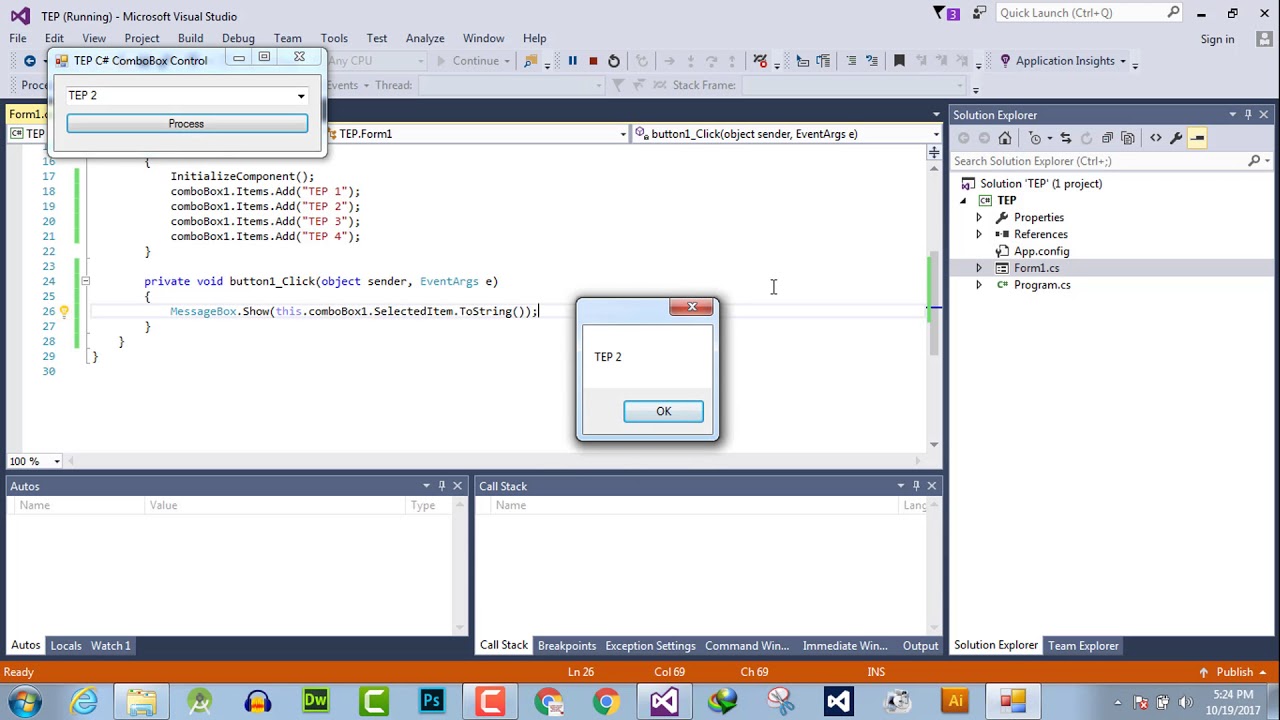This screenshot has width=1280, height=720.
Task: Click the Process button
Action: tap(187, 124)
